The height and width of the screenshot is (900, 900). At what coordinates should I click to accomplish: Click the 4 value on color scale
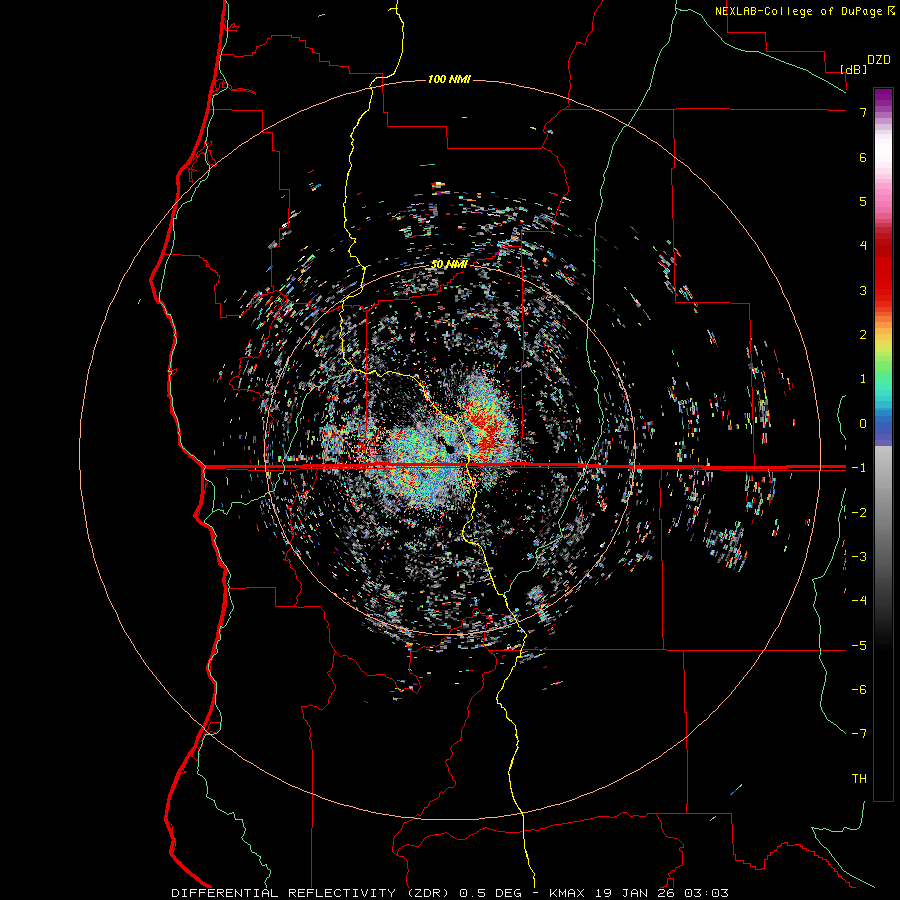pos(863,246)
